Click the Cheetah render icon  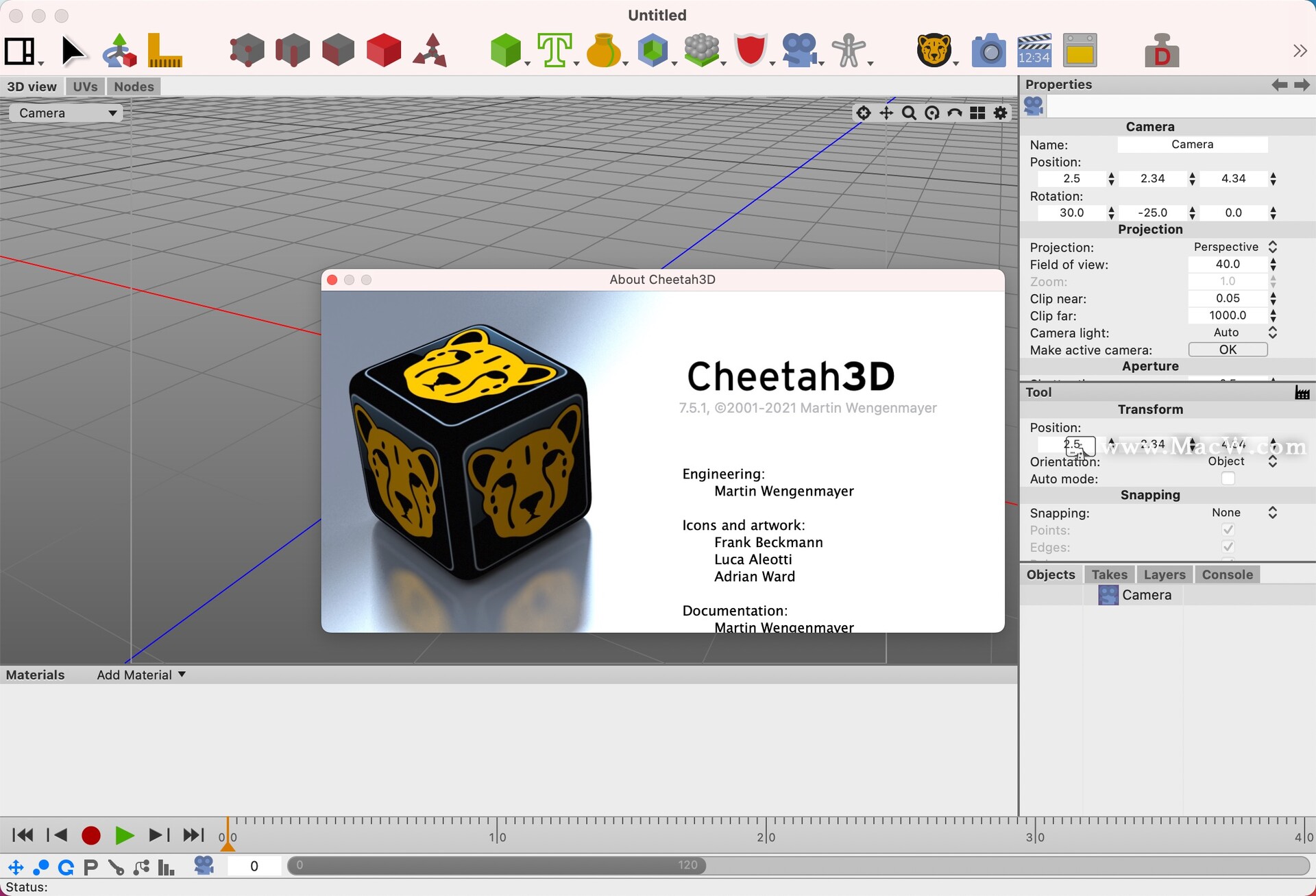934,51
